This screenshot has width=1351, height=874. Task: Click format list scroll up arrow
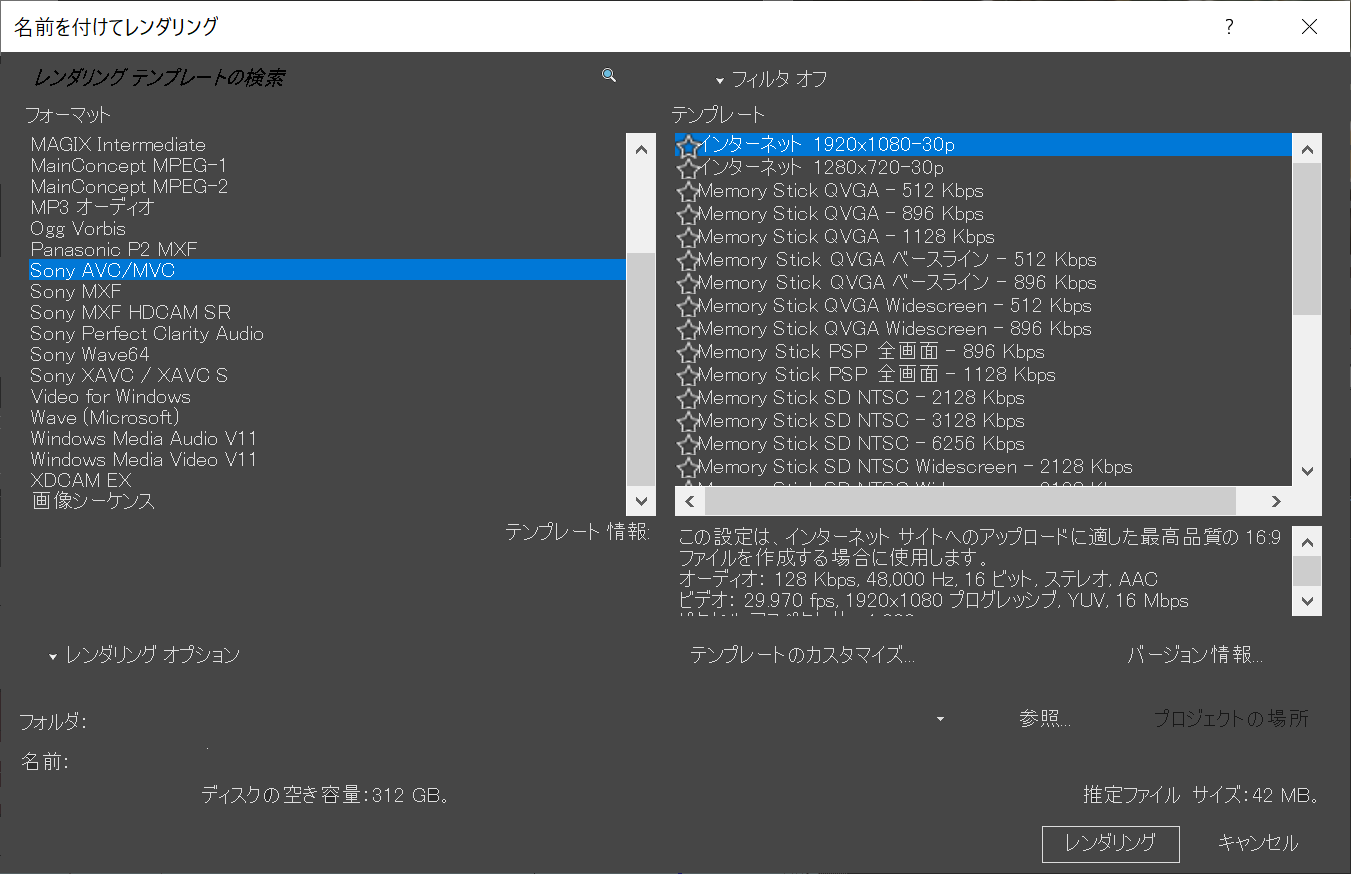(641, 148)
